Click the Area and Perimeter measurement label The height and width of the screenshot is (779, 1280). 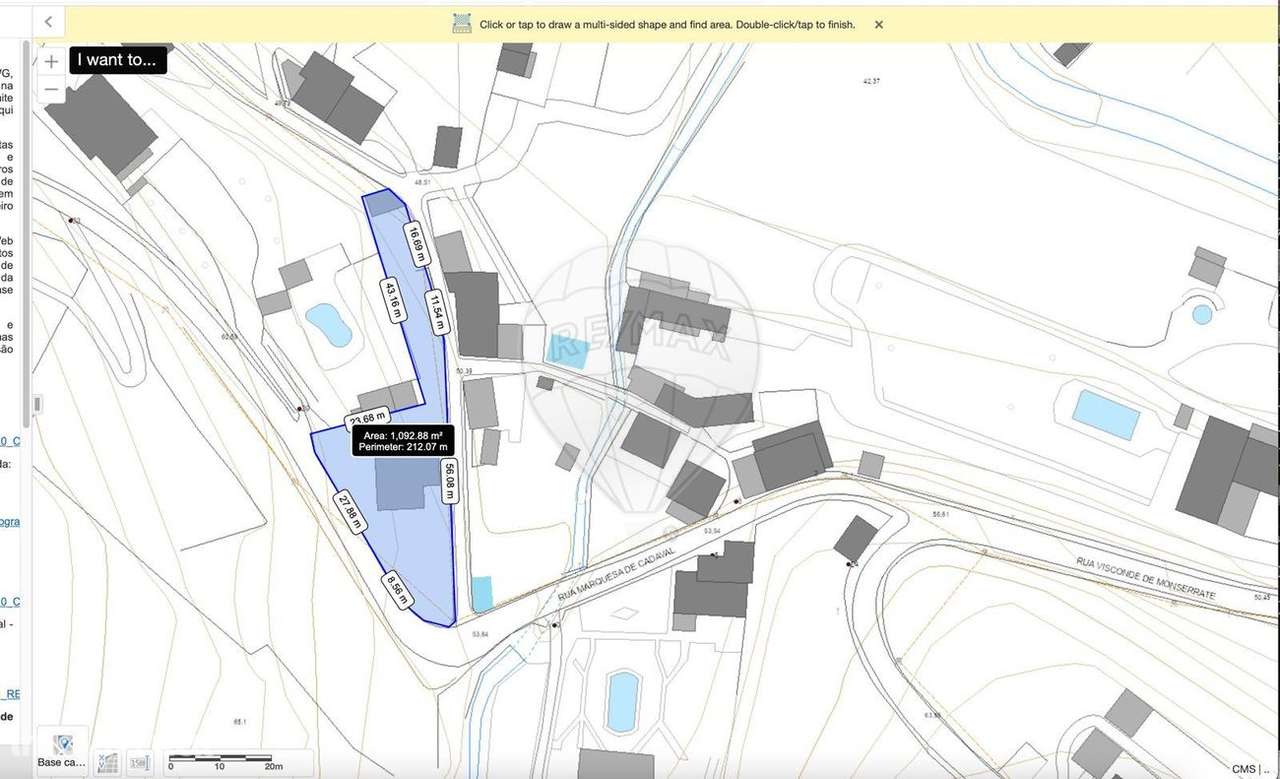pos(403,441)
